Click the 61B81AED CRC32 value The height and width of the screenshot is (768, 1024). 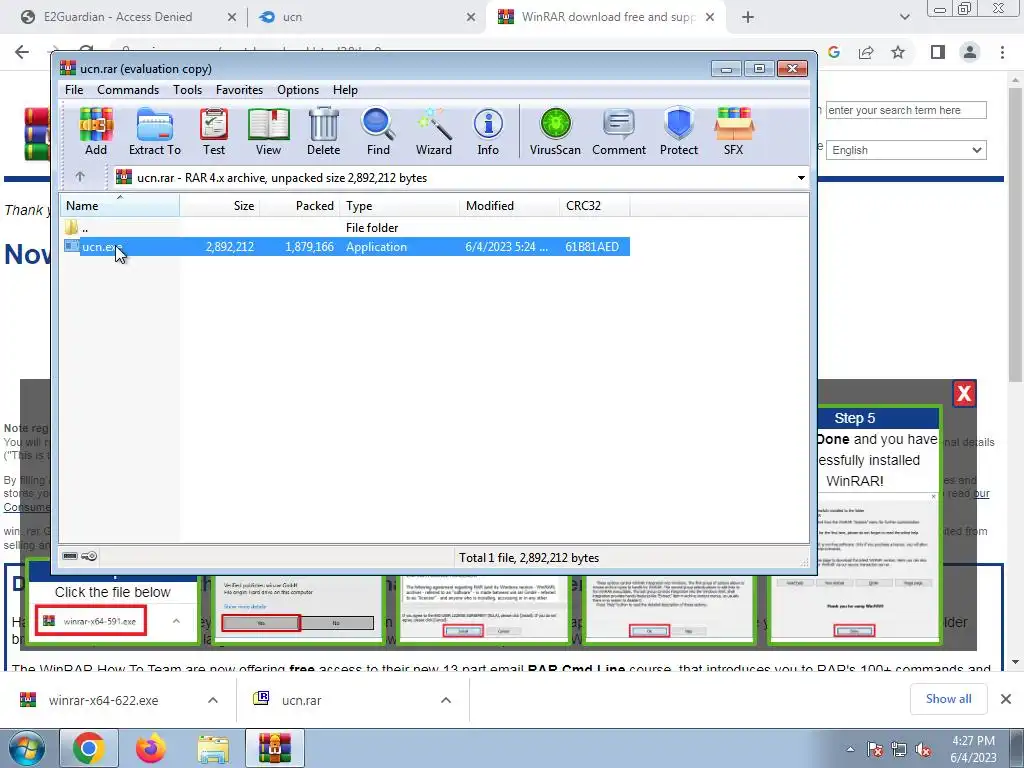[x=592, y=247]
